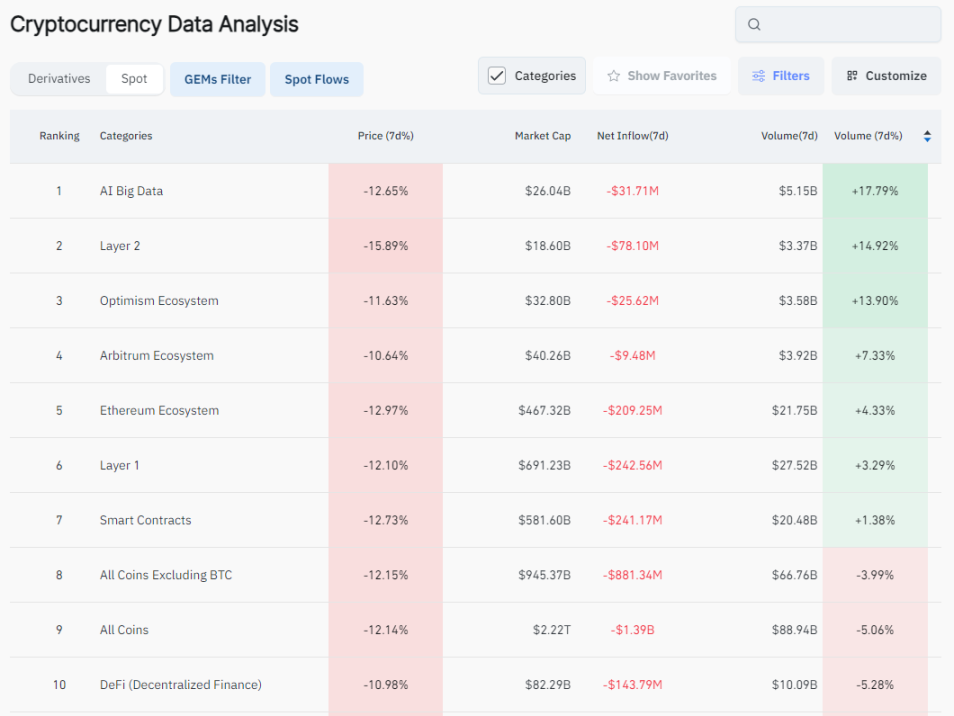Click the search magnifier icon

tap(755, 25)
